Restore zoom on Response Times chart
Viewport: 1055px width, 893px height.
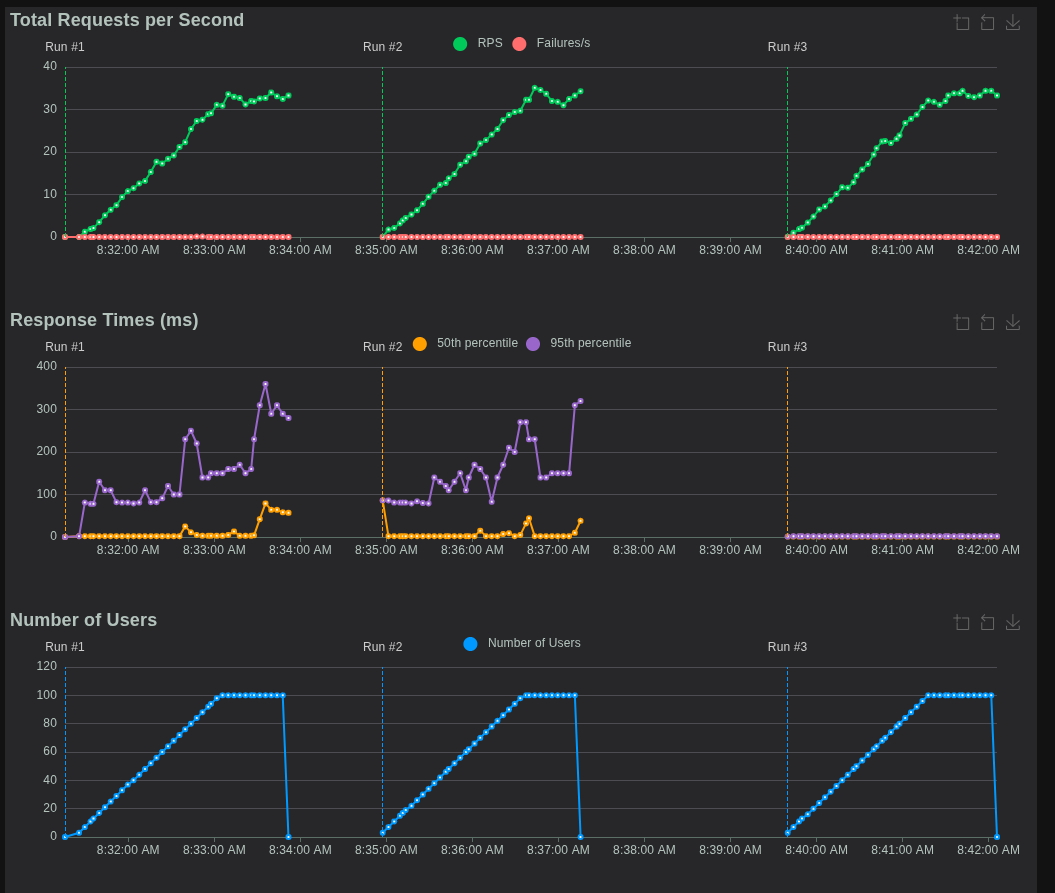(987, 322)
